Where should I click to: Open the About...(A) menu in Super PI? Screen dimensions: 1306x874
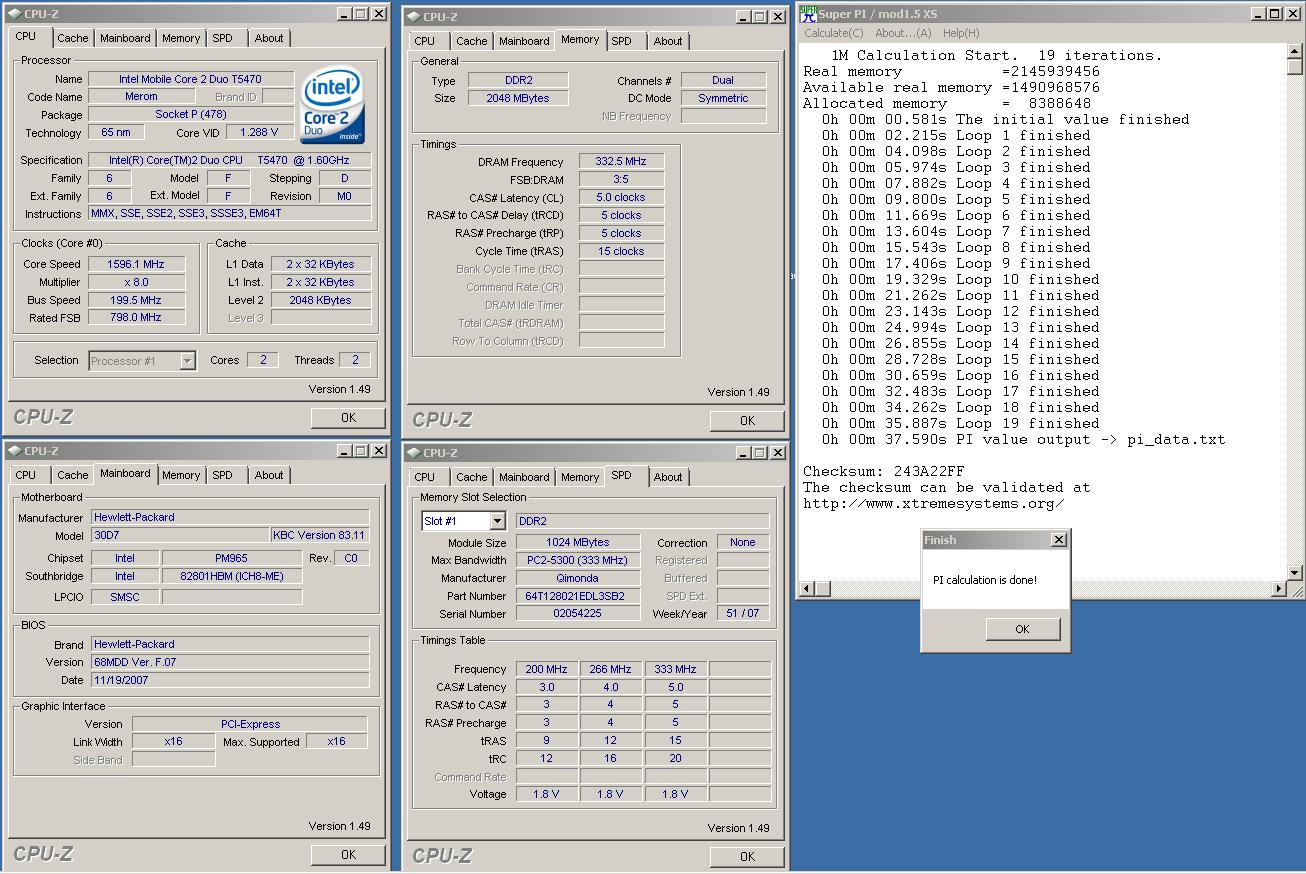(x=903, y=33)
